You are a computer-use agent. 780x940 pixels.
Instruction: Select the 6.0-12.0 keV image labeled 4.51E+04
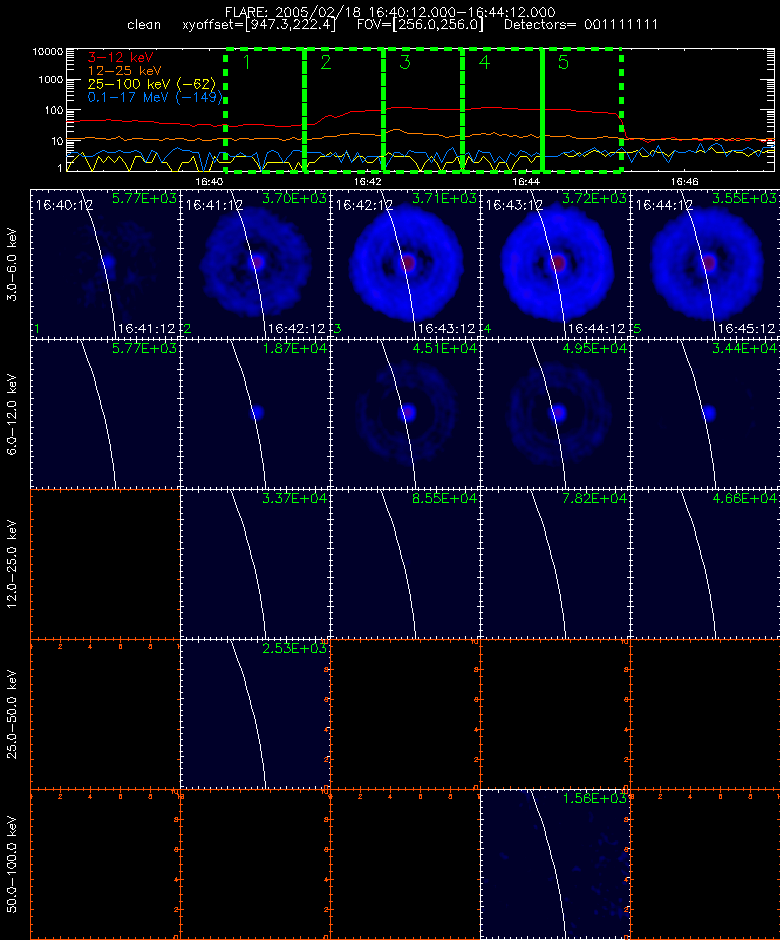[x=405, y=414]
